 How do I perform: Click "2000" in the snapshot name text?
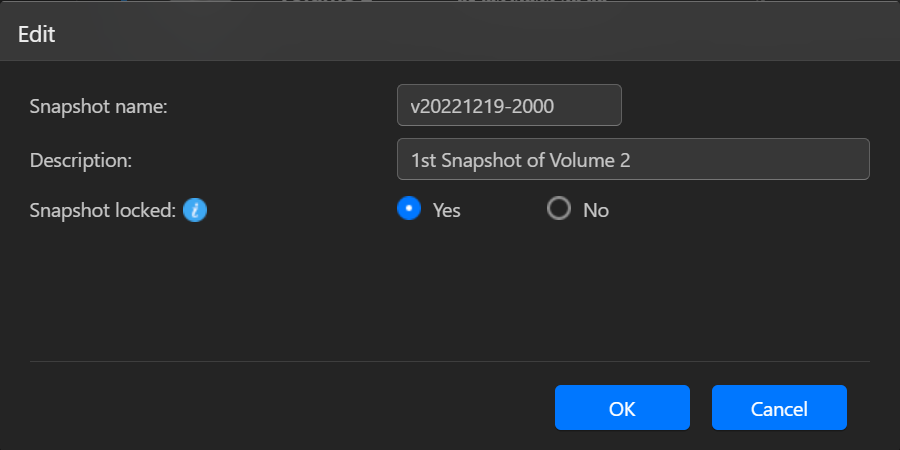[534, 105]
